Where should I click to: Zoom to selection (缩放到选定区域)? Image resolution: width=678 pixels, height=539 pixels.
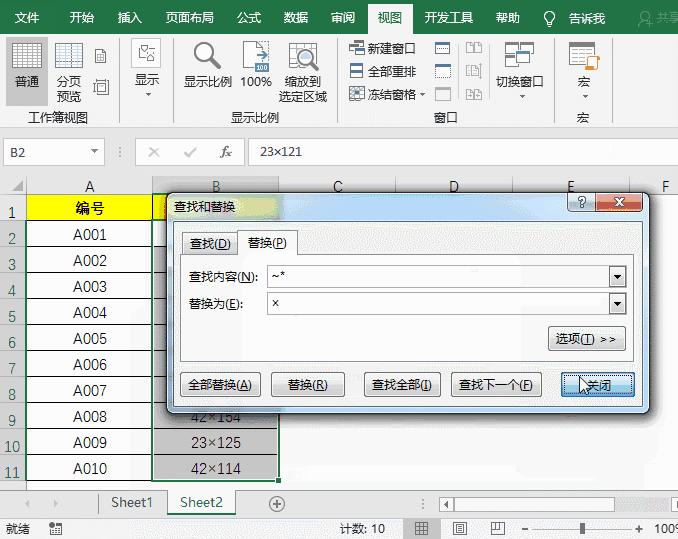click(x=303, y=73)
